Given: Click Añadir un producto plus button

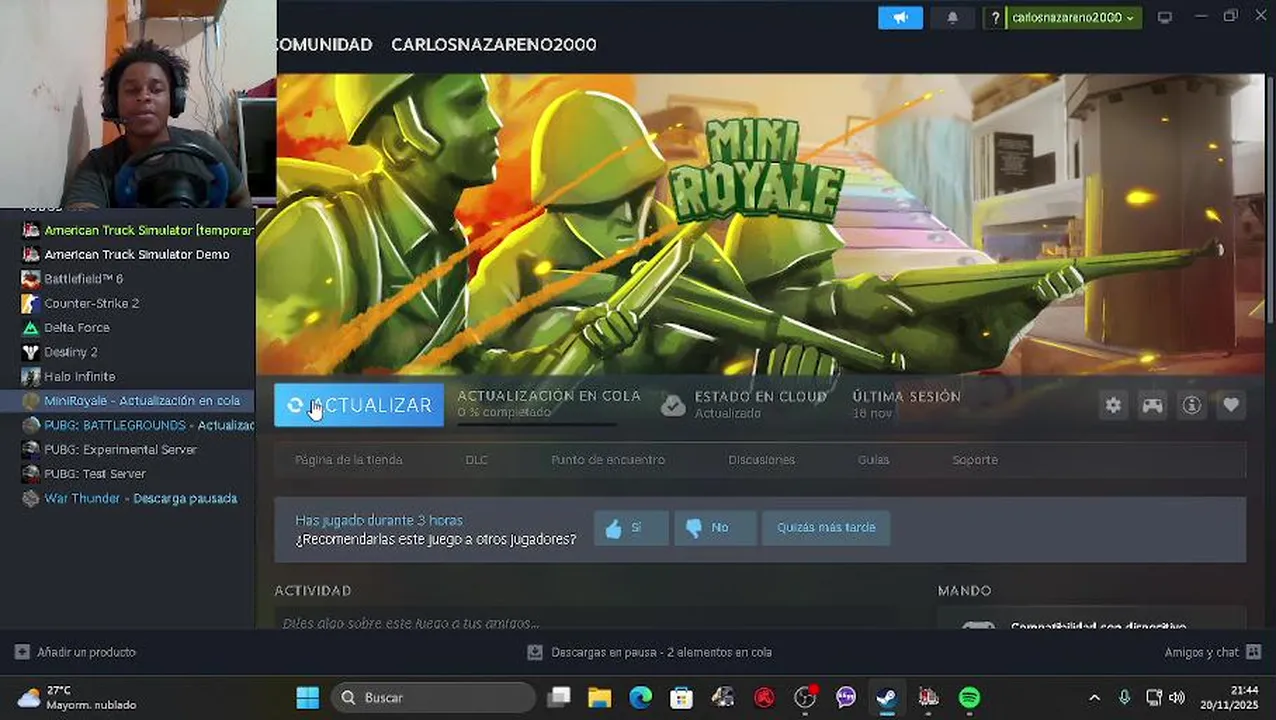Looking at the screenshot, I should click(22, 652).
